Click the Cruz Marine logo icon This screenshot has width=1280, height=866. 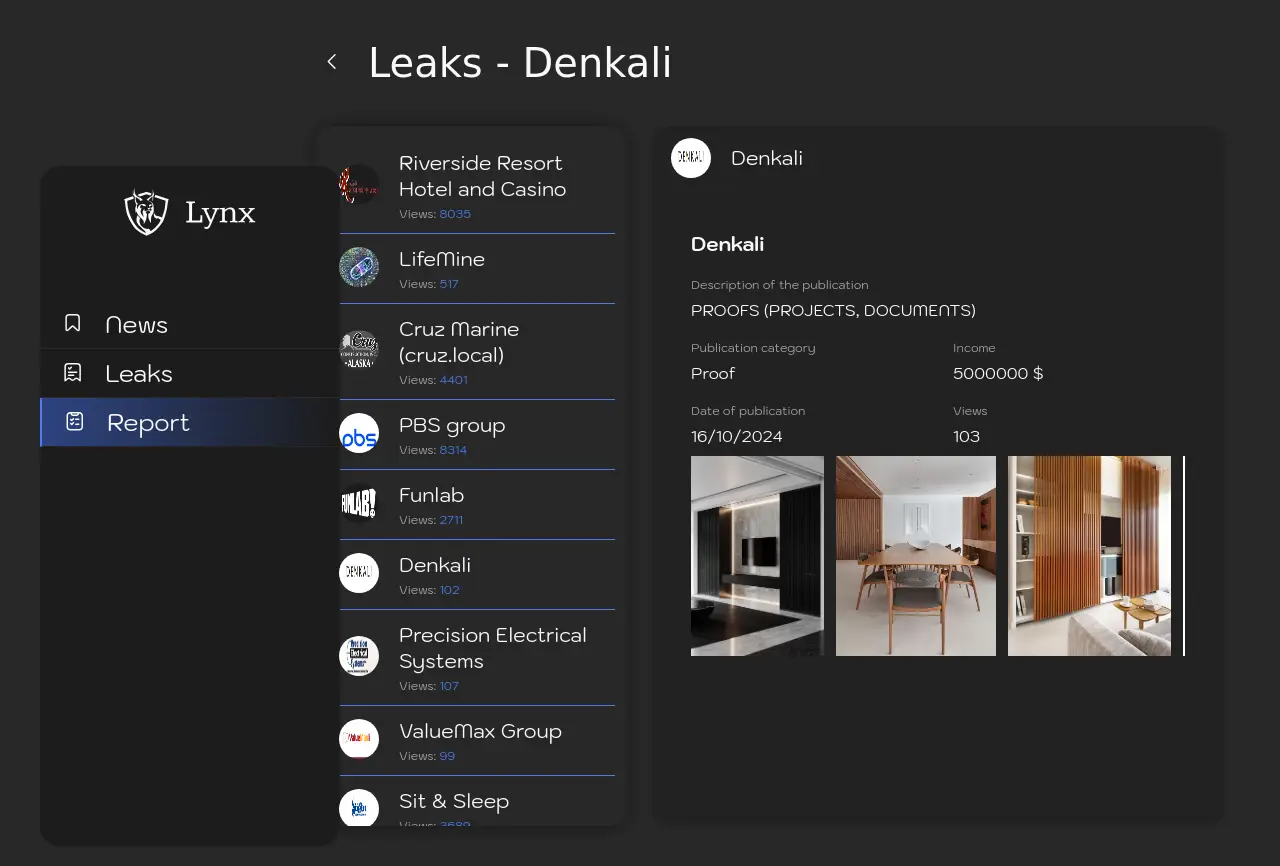(359, 350)
